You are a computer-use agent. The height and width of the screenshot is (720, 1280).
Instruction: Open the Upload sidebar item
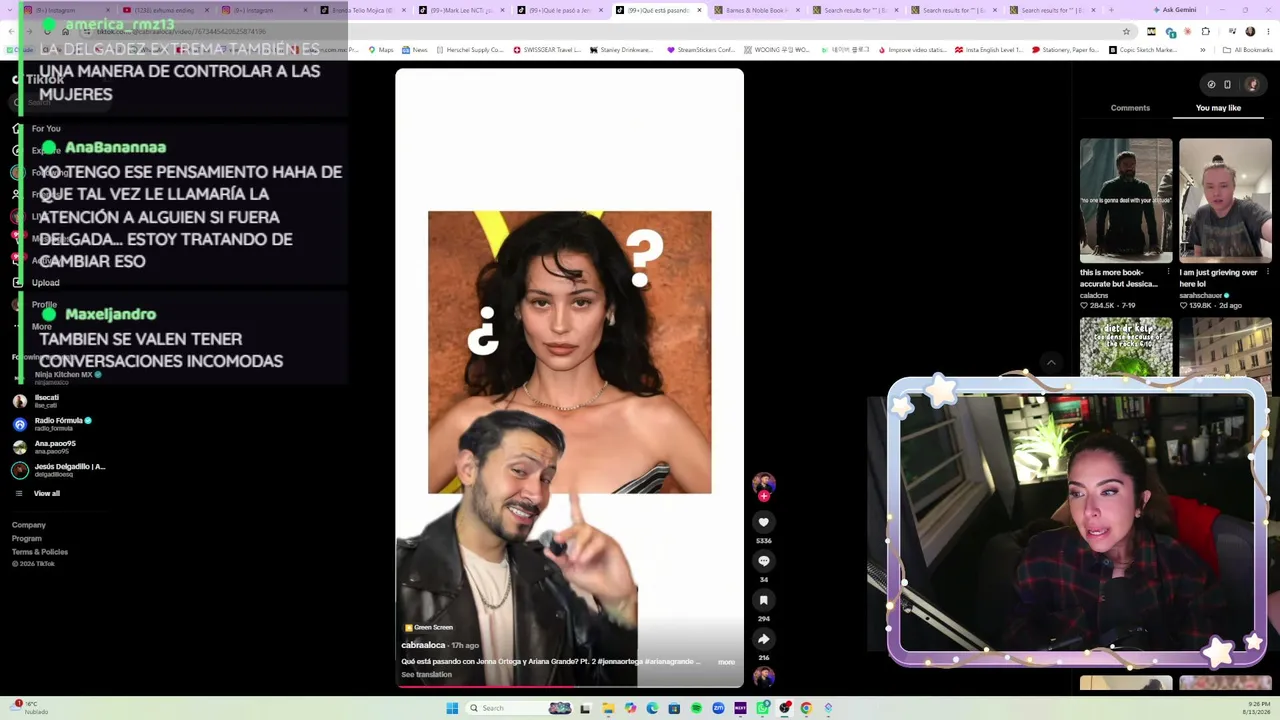point(45,283)
